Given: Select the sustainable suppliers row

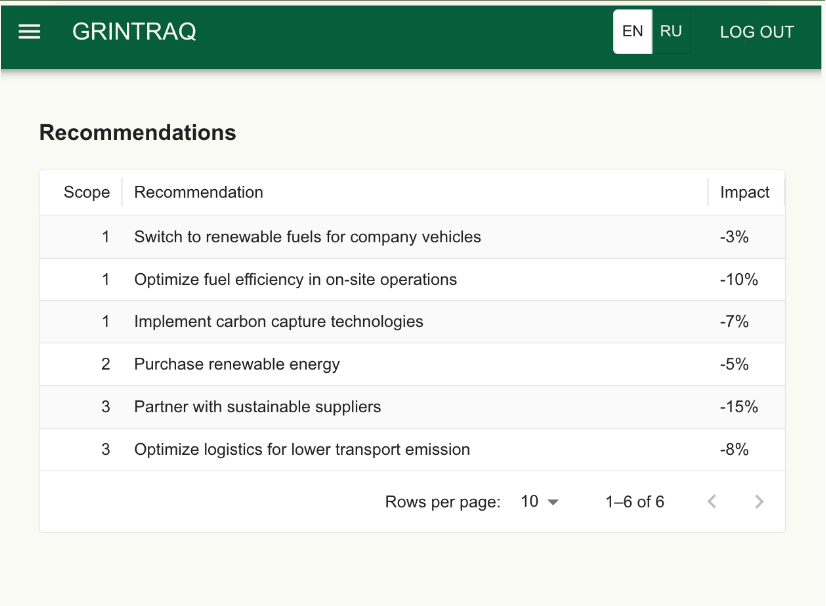Looking at the screenshot, I should [257, 407].
